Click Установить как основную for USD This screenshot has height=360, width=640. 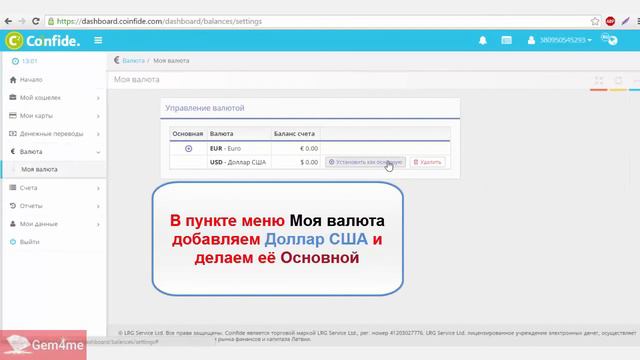click(x=365, y=162)
